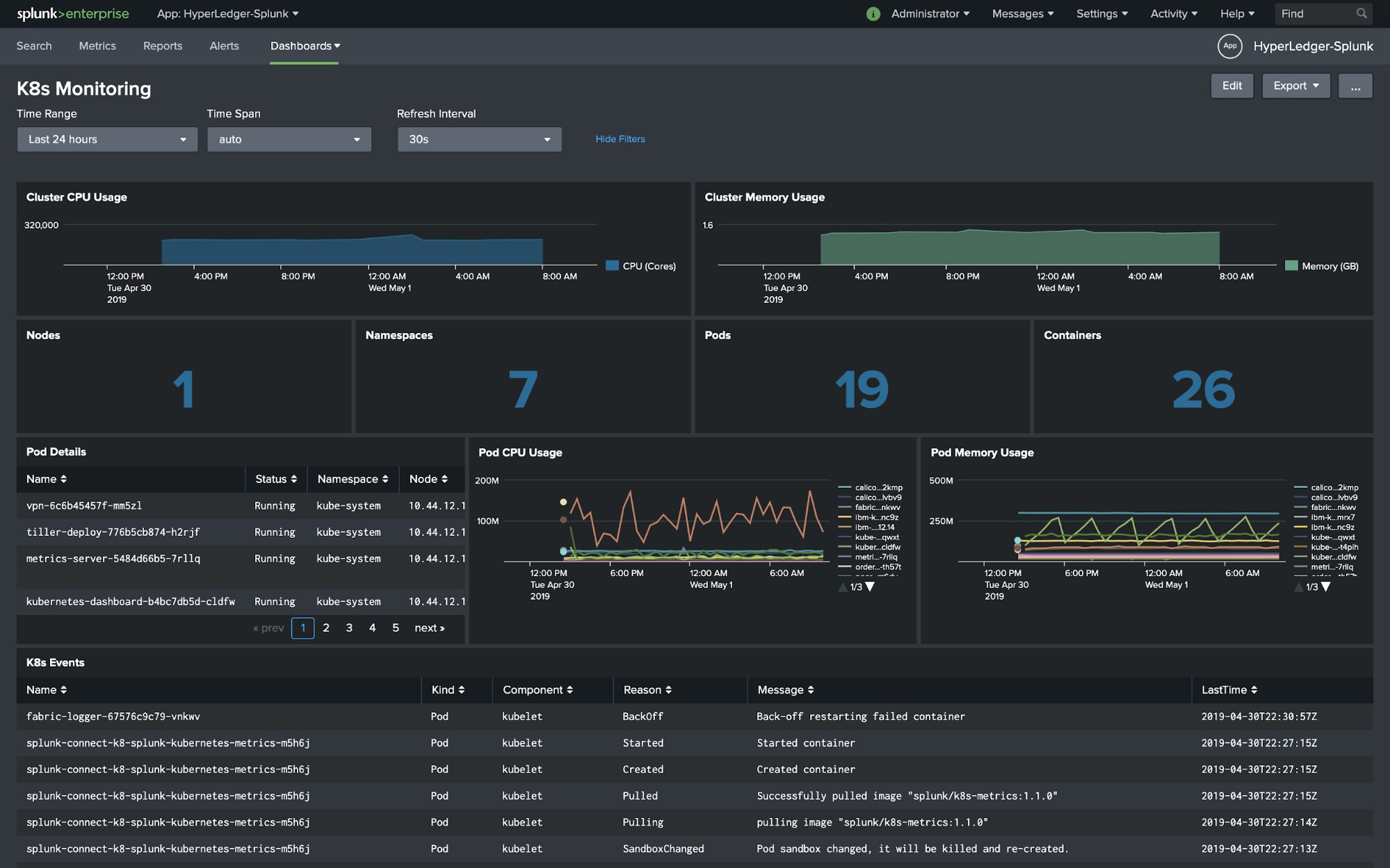
Task: Switch to the Metrics tab
Action: 97,46
